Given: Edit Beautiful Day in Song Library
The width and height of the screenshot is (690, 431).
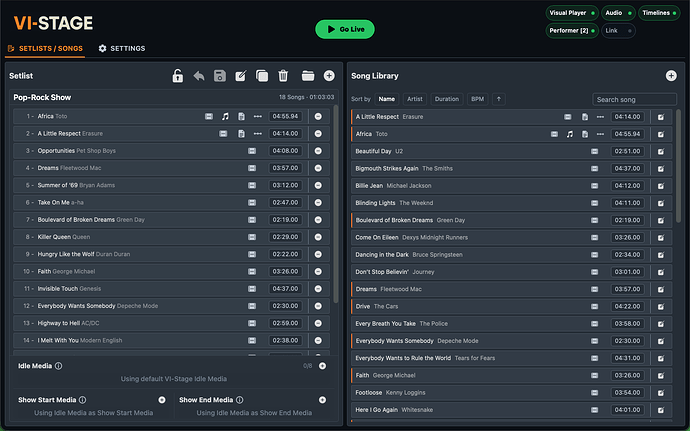Looking at the screenshot, I should coord(661,151).
